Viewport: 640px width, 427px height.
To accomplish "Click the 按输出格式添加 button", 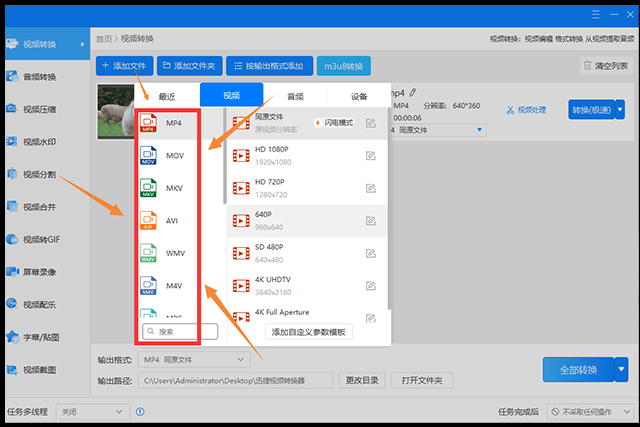I will click(269, 66).
